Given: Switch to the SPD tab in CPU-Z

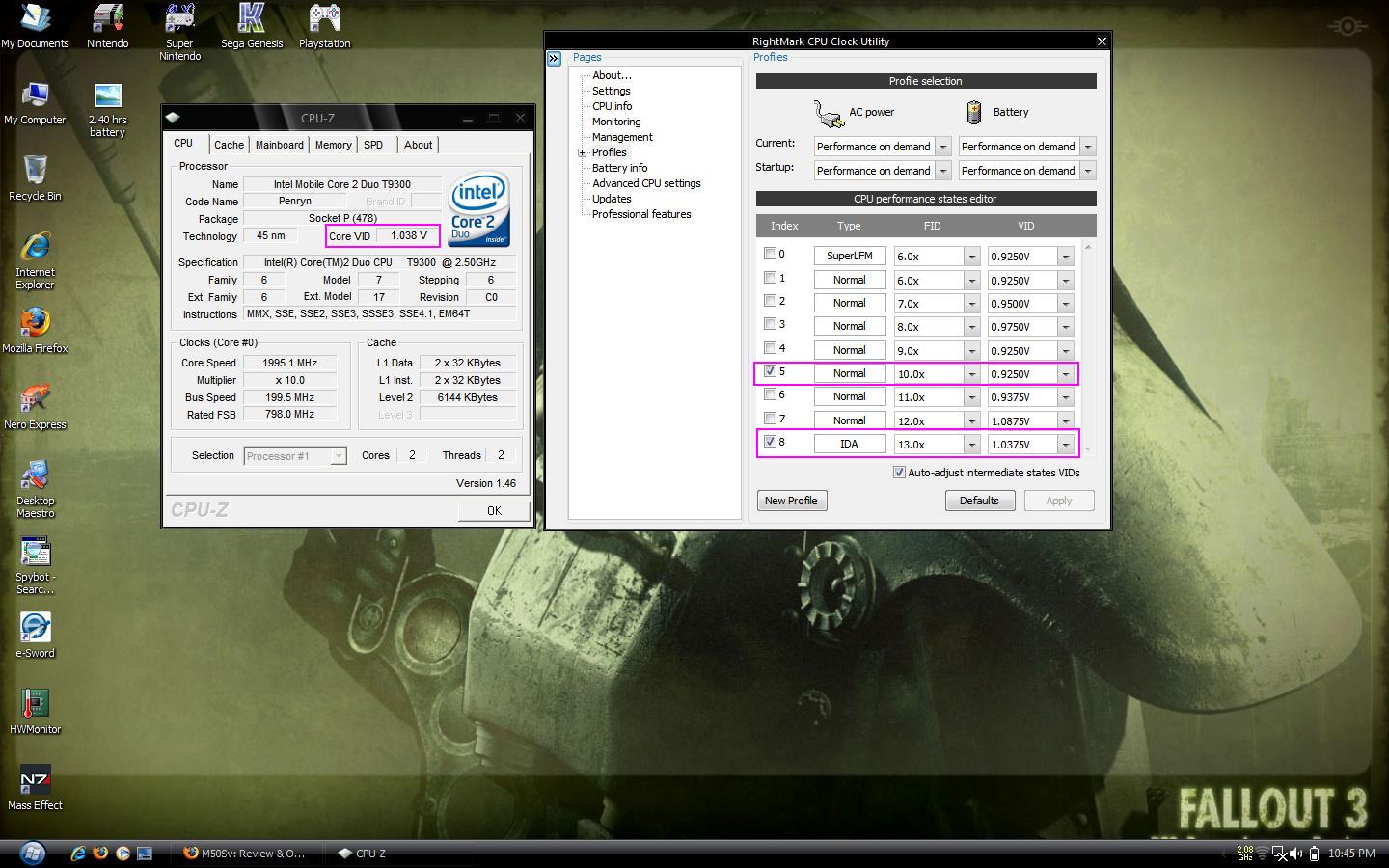Looking at the screenshot, I should click(373, 145).
